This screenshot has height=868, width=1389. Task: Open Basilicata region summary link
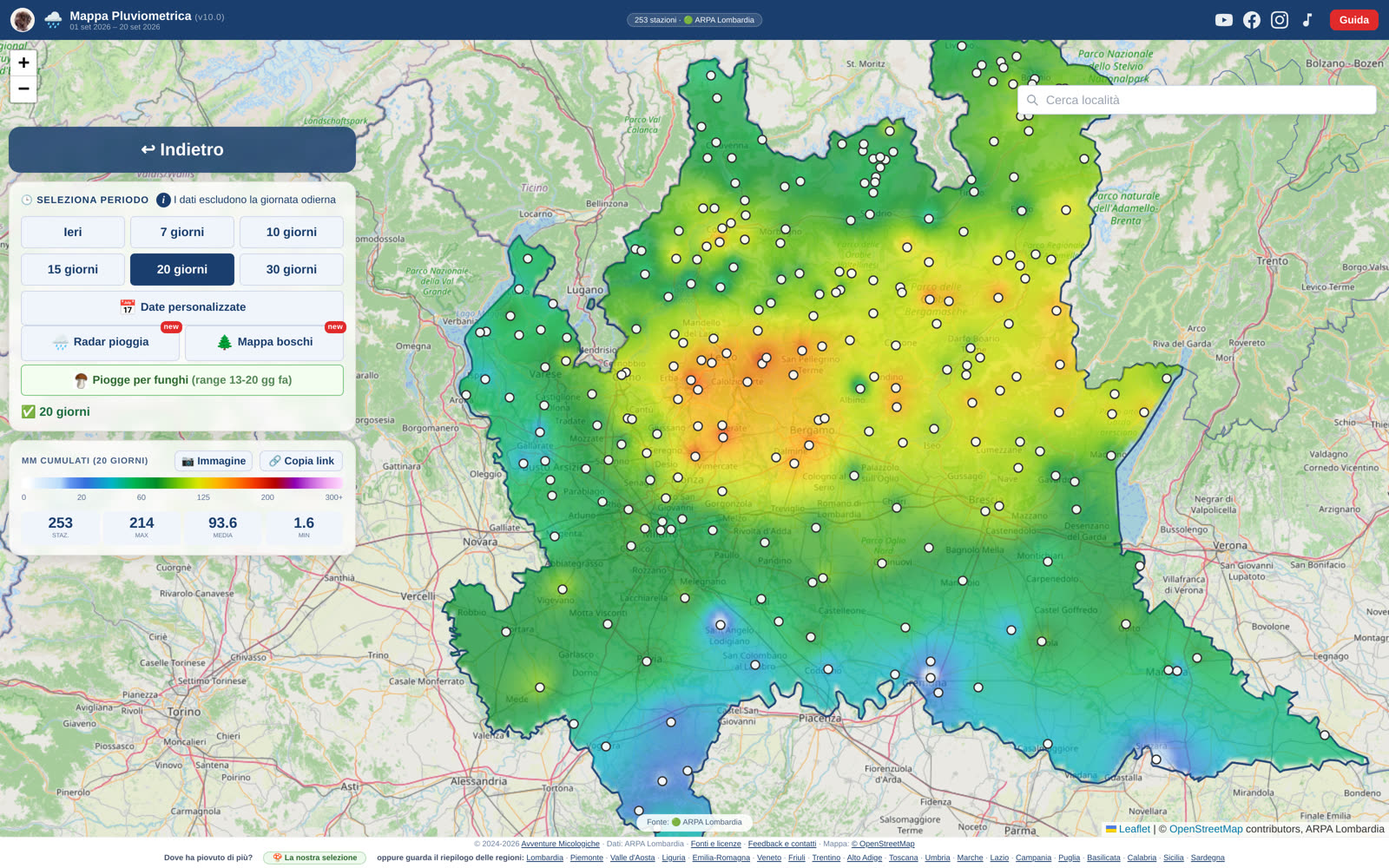click(1104, 858)
